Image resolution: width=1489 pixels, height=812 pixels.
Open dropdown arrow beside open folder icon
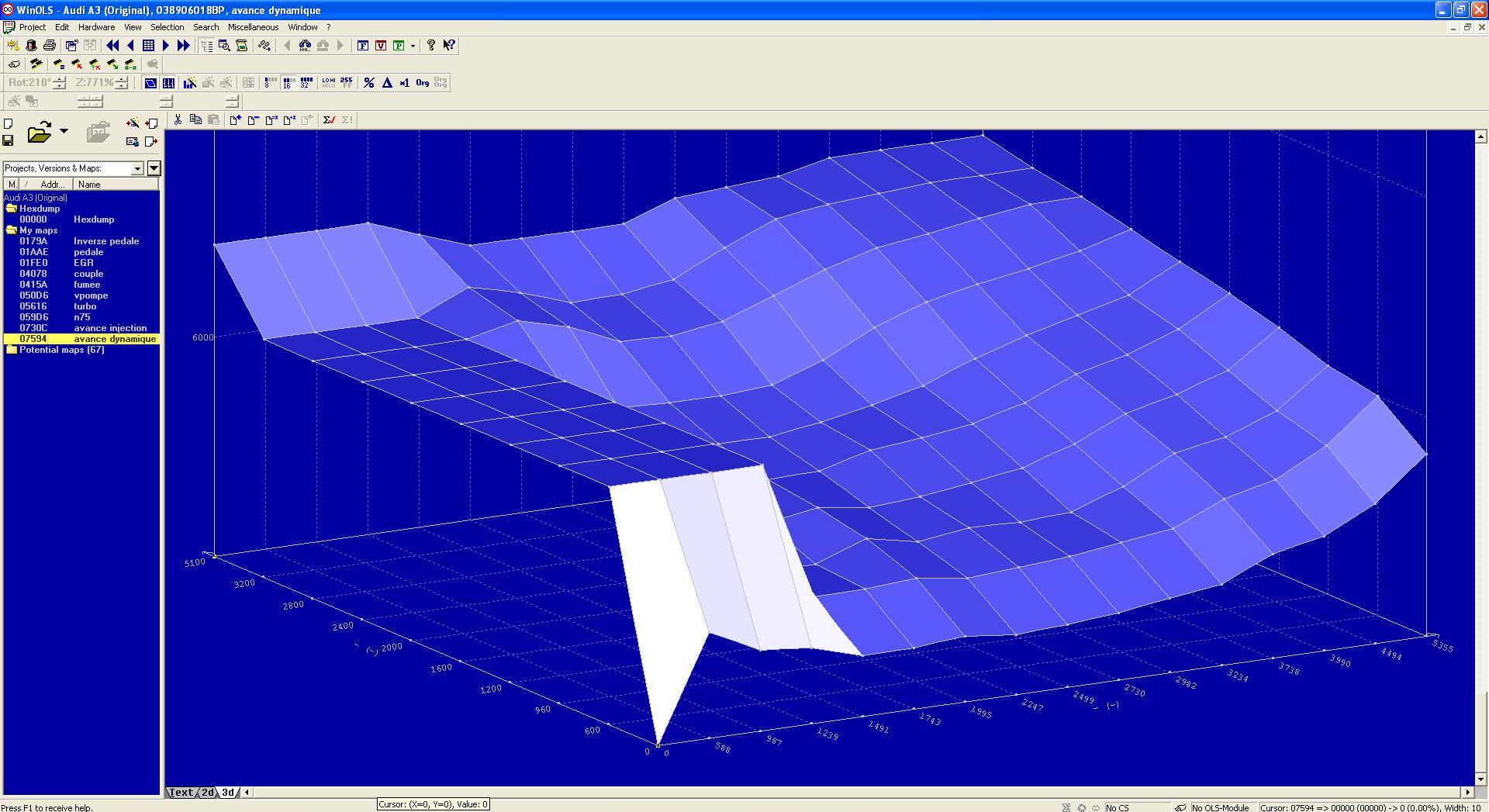tap(64, 131)
